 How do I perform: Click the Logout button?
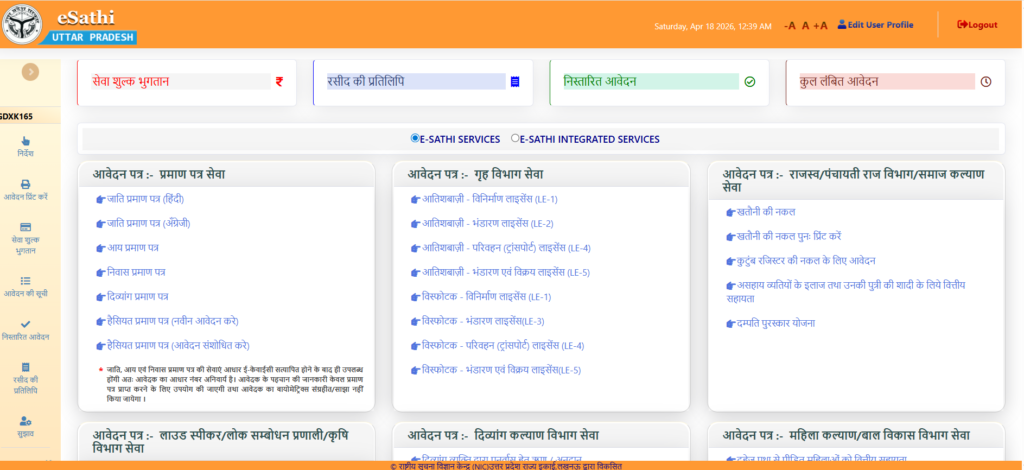tap(977, 24)
